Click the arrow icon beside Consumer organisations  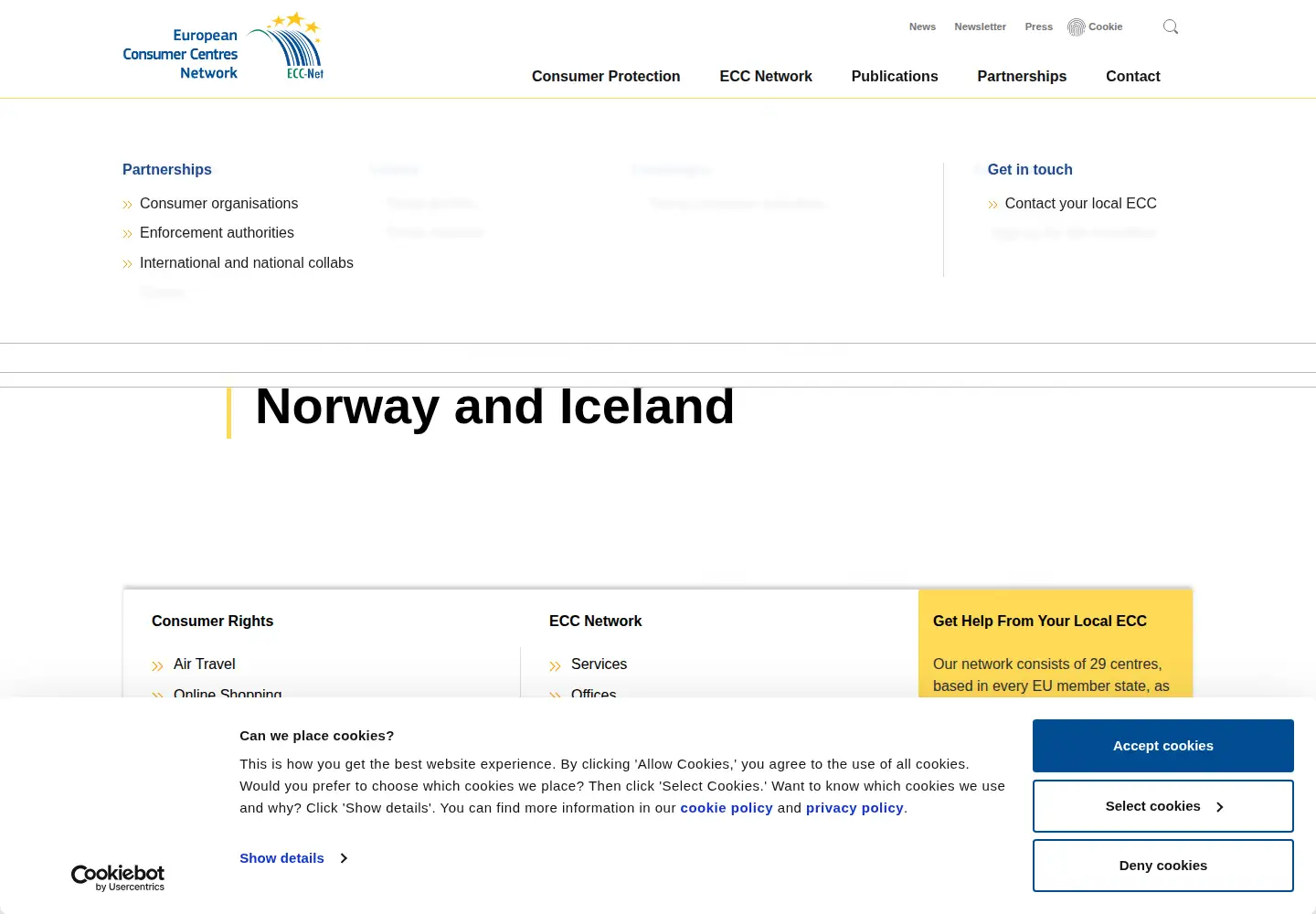(127, 205)
